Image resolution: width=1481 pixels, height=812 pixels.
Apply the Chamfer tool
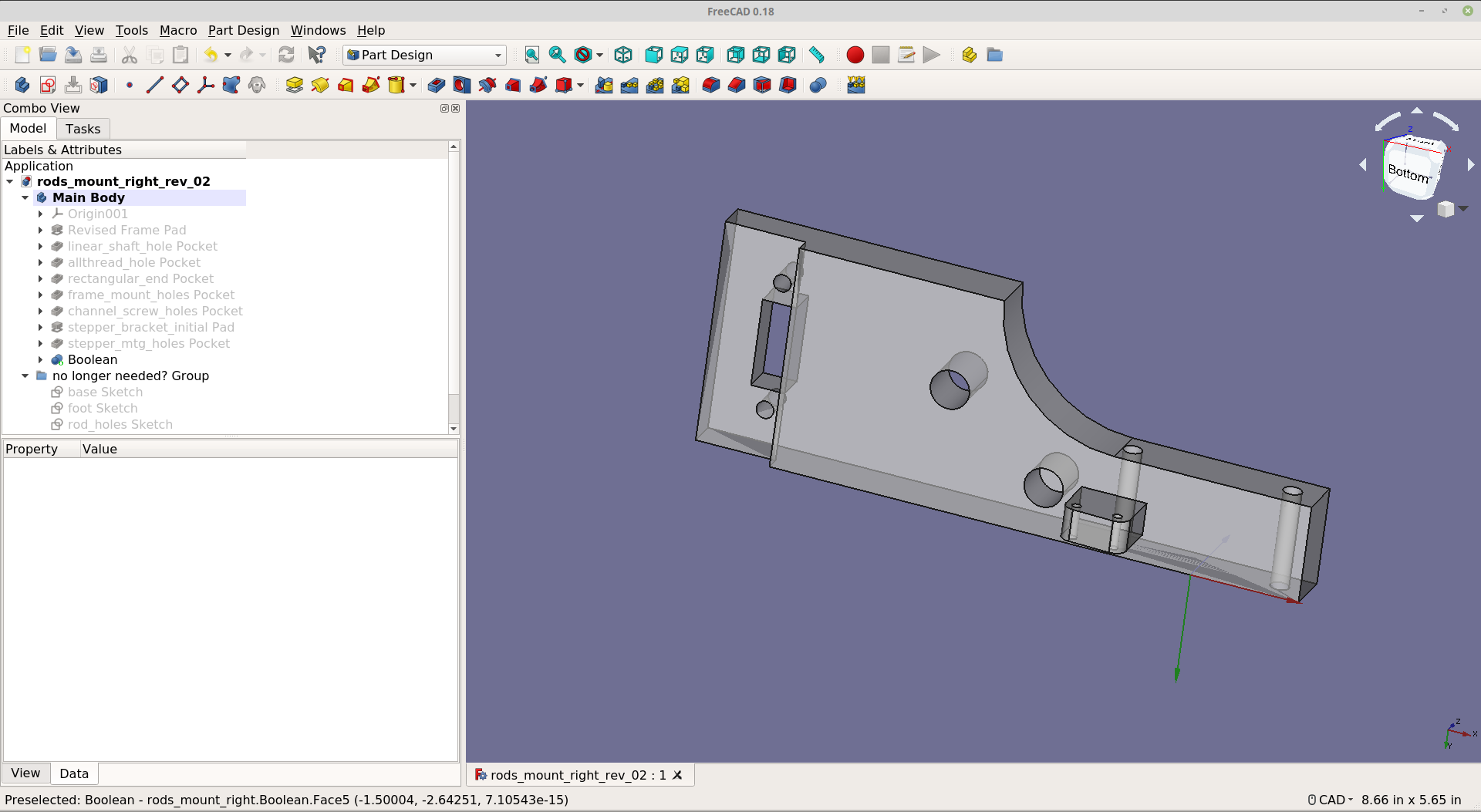(x=737, y=85)
